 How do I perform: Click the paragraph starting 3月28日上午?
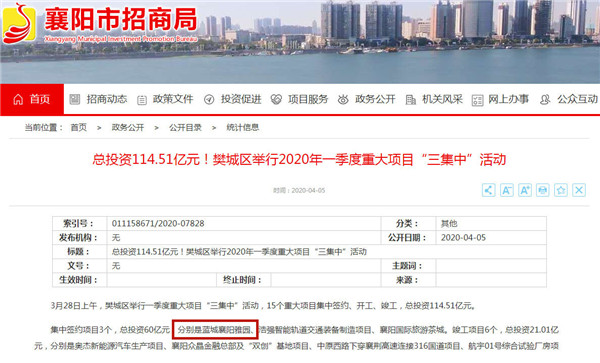click(x=263, y=306)
